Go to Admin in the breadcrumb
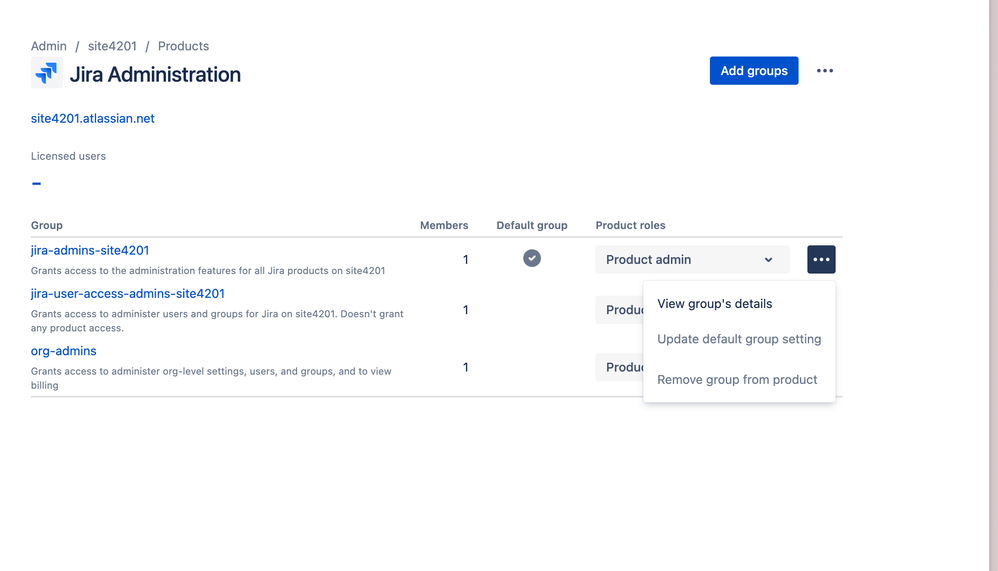The height and width of the screenshot is (571, 998). (x=49, y=46)
